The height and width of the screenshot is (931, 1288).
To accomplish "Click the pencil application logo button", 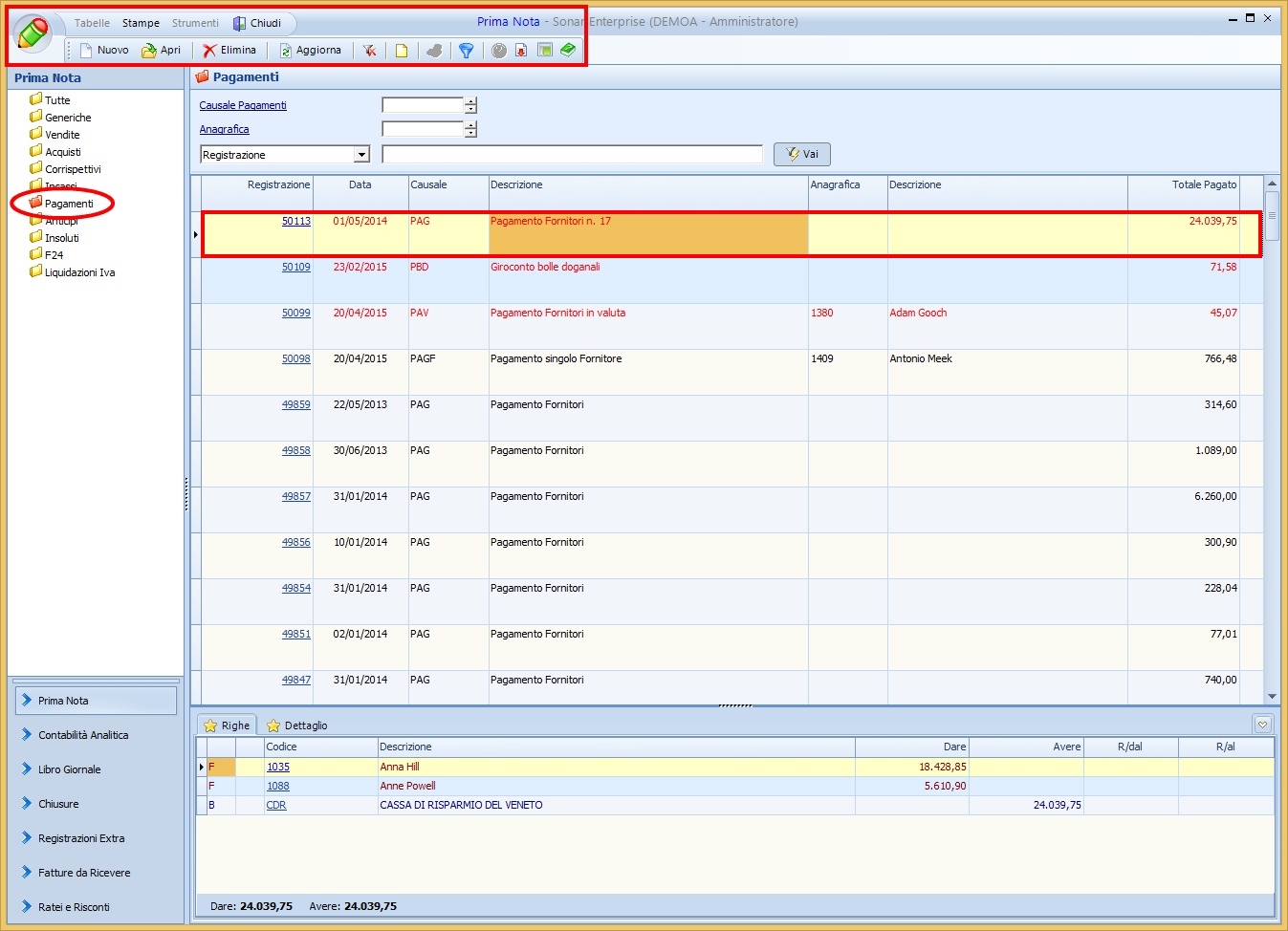I will [x=33, y=33].
